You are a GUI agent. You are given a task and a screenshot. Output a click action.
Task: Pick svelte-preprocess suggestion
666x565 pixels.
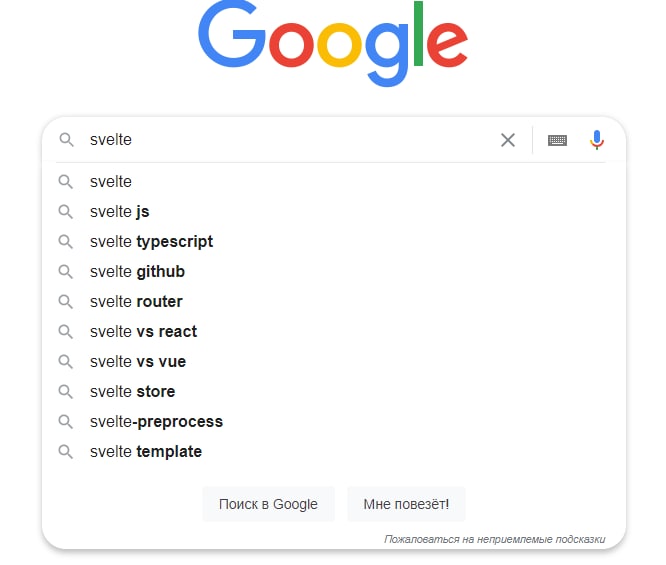click(156, 422)
